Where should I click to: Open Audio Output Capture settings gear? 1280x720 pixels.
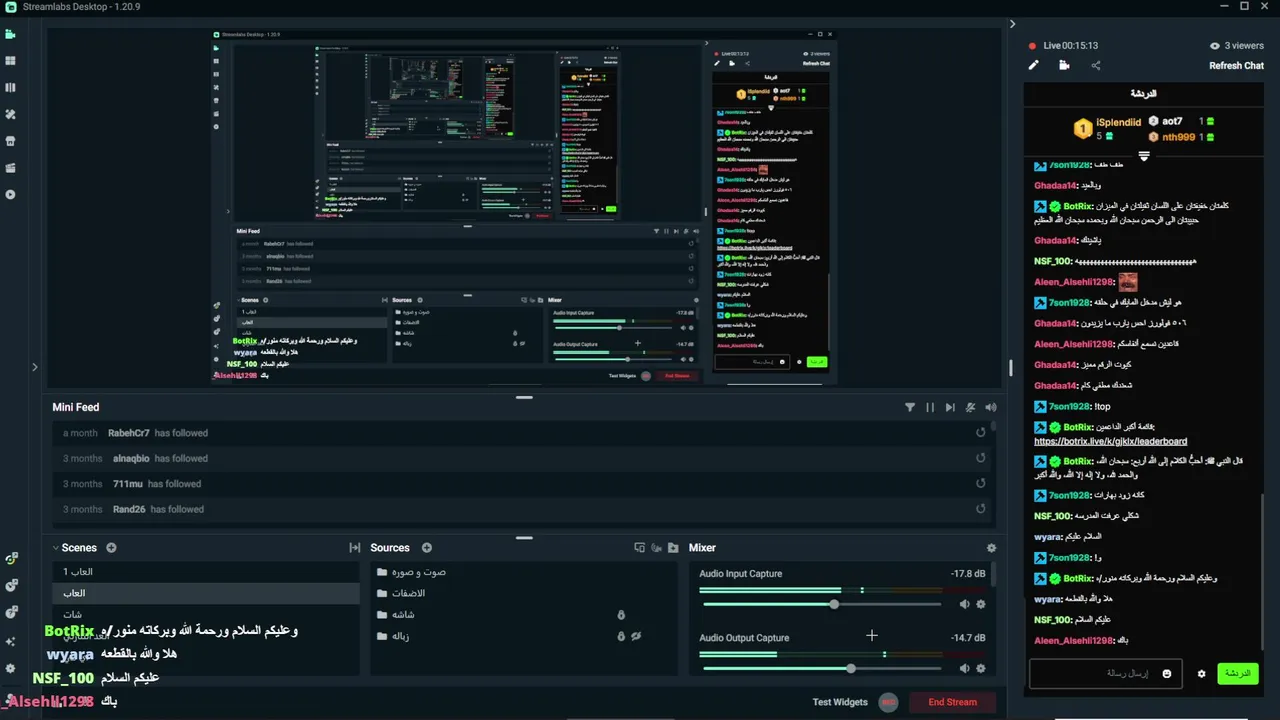point(981,668)
